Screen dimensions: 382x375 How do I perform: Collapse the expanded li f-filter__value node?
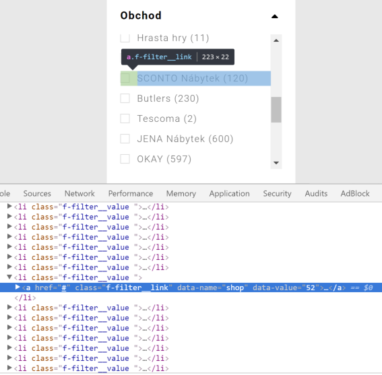pyautogui.click(x=10, y=277)
